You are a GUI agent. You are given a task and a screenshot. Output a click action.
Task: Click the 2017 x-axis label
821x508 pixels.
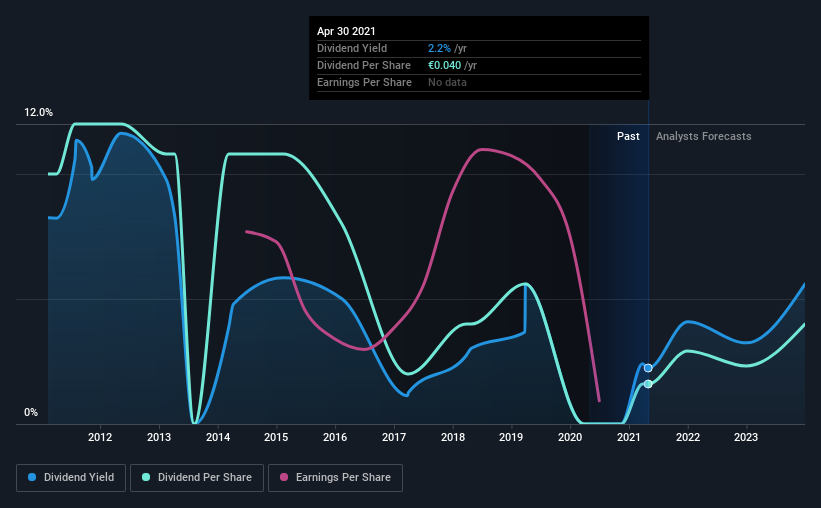click(x=394, y=437)
